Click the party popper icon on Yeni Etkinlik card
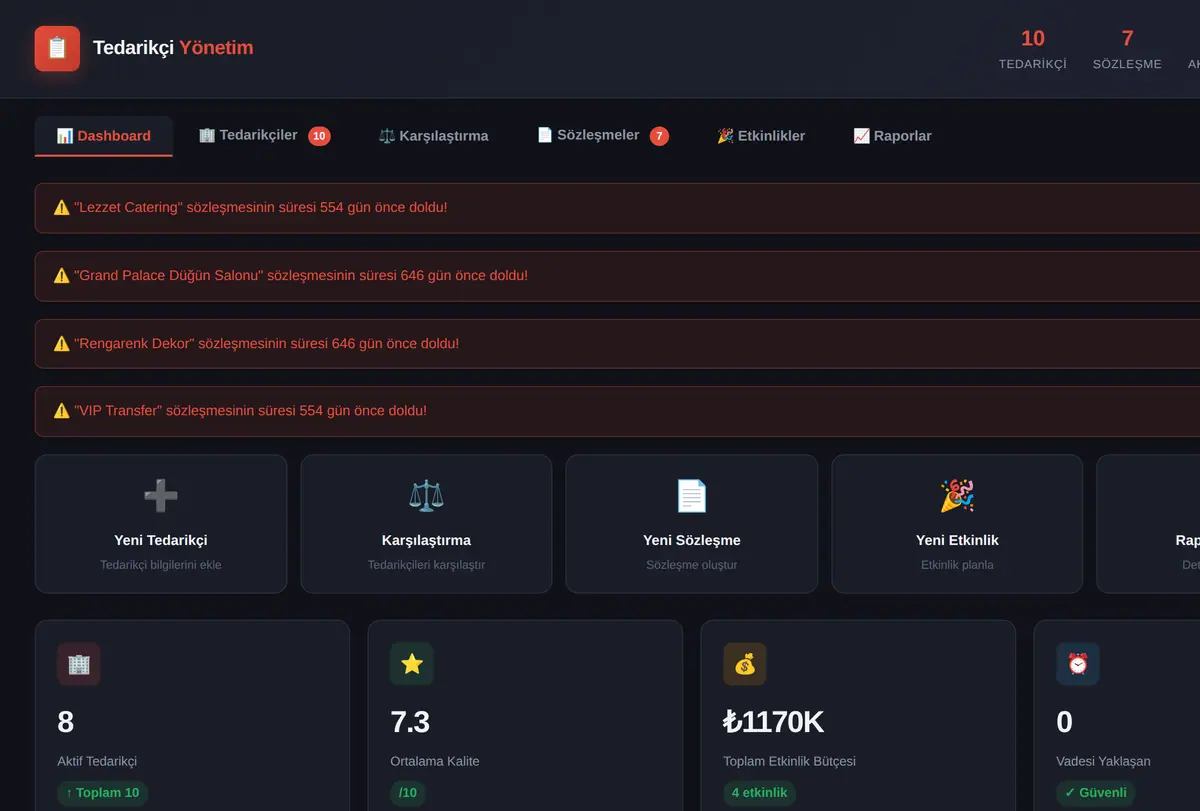1200x811 pixels. (957, 496)
